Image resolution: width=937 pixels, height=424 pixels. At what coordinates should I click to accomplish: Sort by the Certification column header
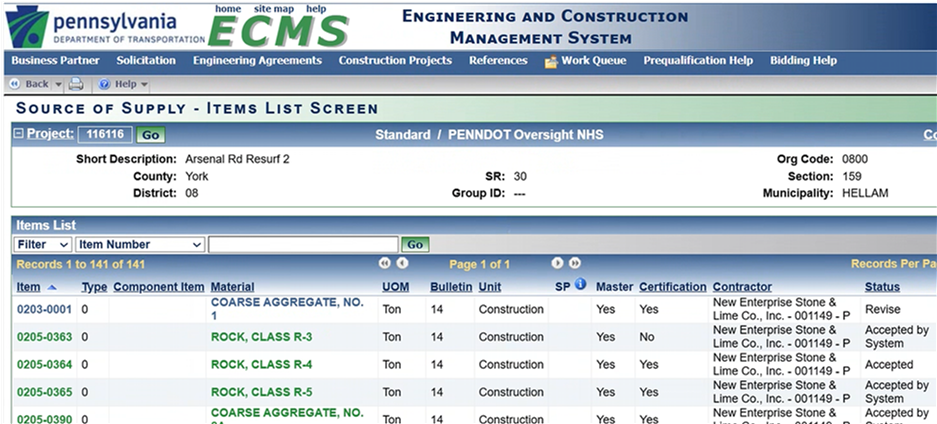pyautogui.click(x=673, y=287)
